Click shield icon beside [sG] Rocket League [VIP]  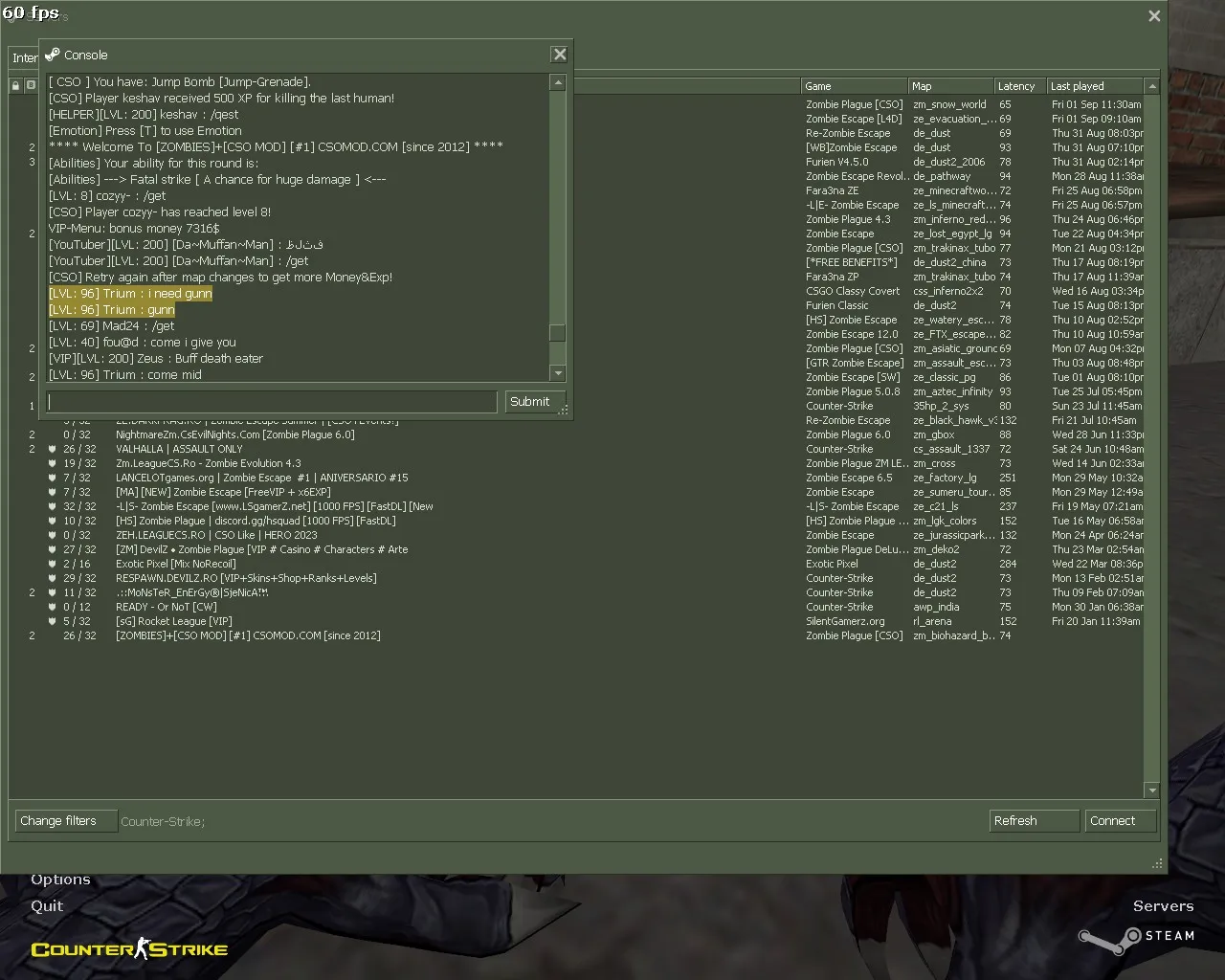tap(53, 621)
